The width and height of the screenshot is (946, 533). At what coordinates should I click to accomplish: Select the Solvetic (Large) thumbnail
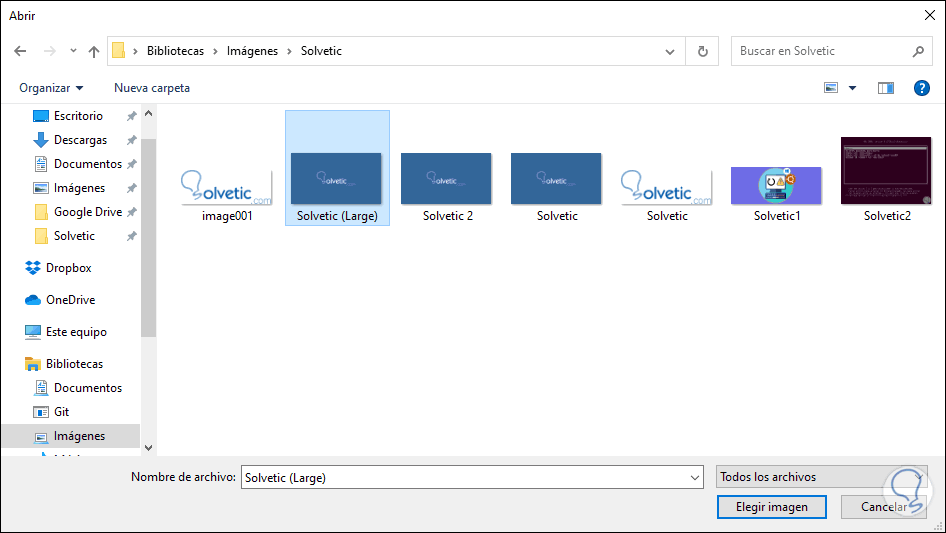337,179
